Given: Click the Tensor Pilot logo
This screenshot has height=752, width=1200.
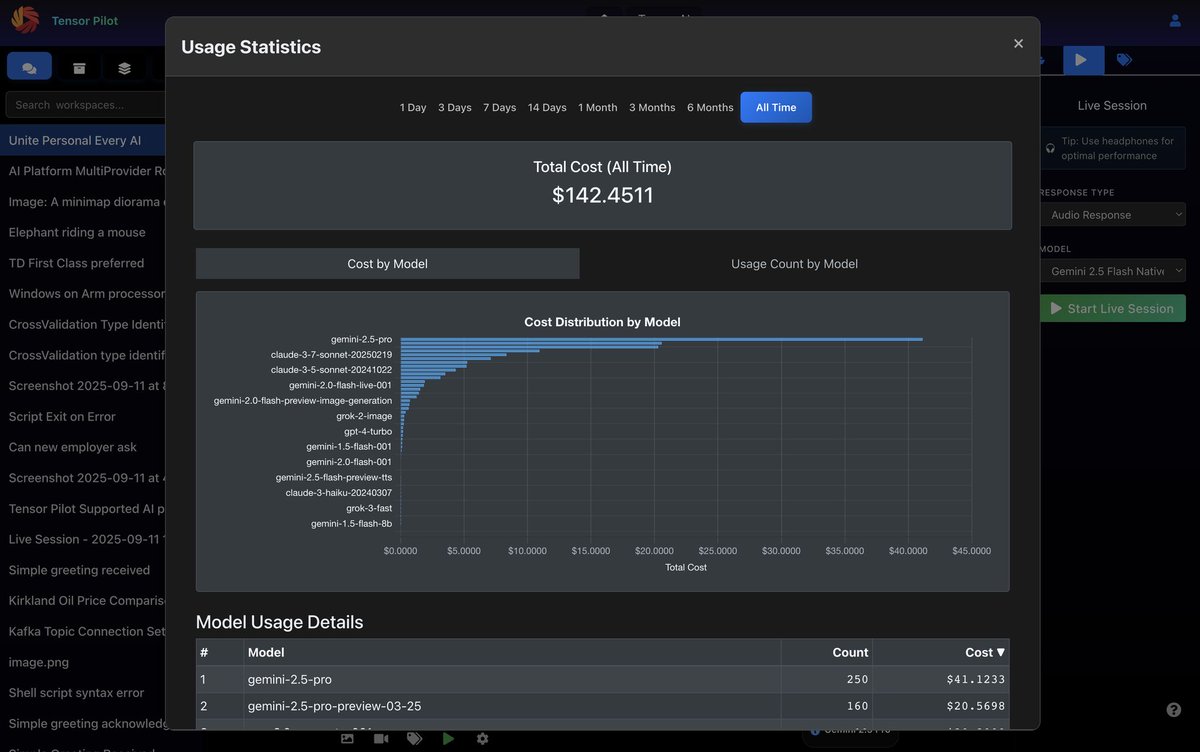Looking at the screenshot, I should click(25, 20).
